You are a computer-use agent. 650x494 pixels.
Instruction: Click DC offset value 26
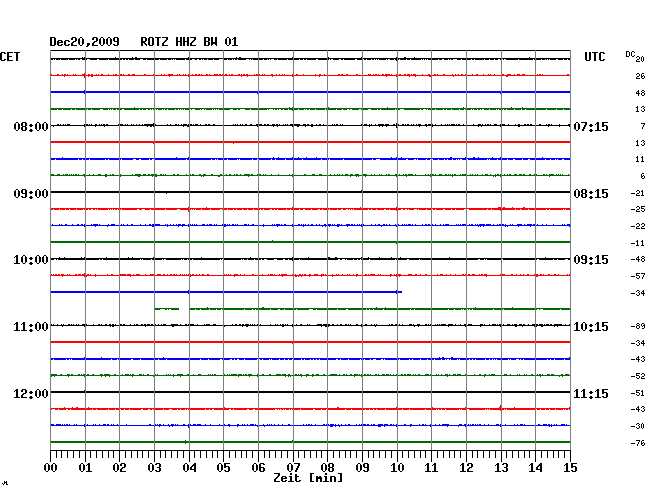[x=640, y=76]
